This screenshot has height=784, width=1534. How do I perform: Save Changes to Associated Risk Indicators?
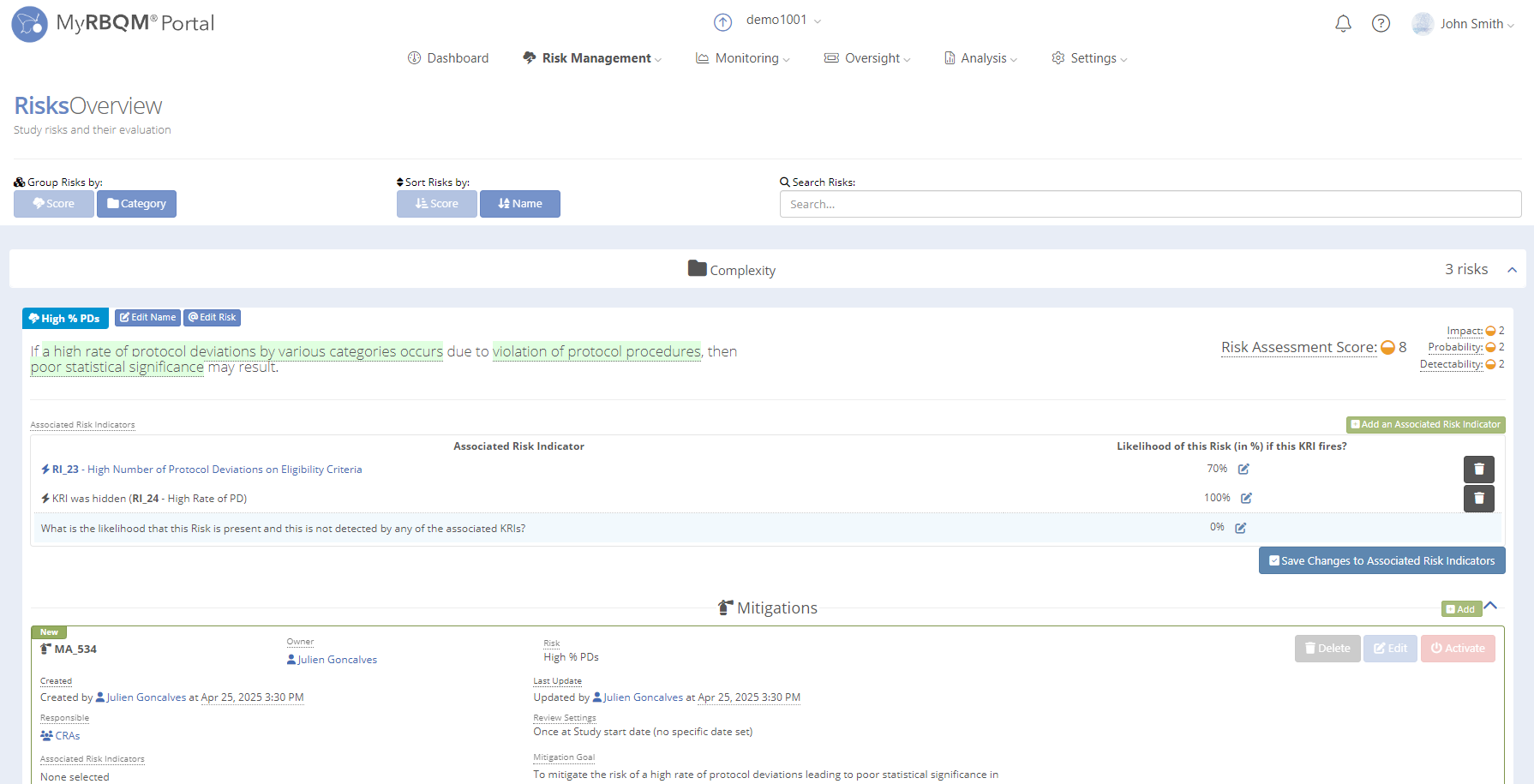[1381, 560]
